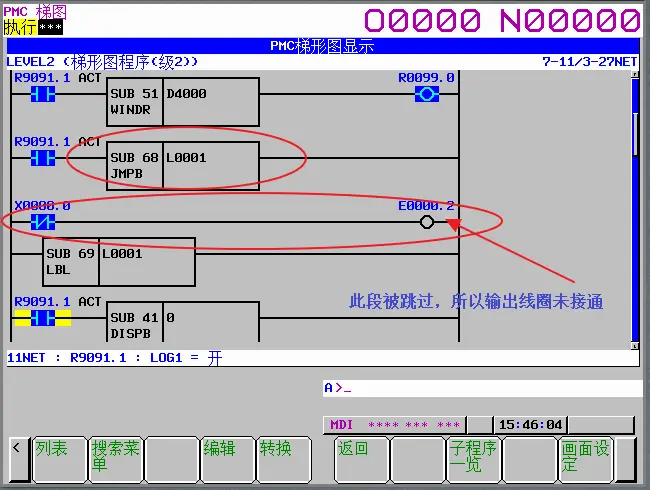Screen dimensions: 650x490
Task: Open the 画面设定 screen settings softkey
Action: click(585, 457)
